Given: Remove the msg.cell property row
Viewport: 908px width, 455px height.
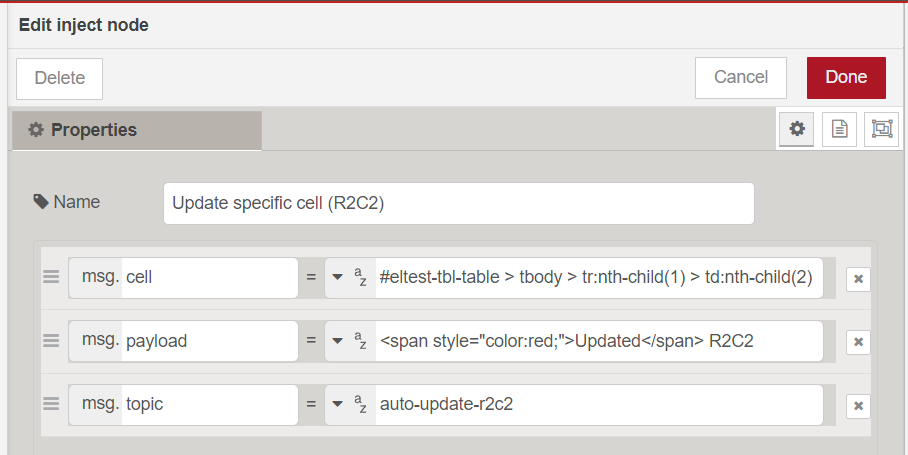Looking at the screenshot, I should coord(858,279).
